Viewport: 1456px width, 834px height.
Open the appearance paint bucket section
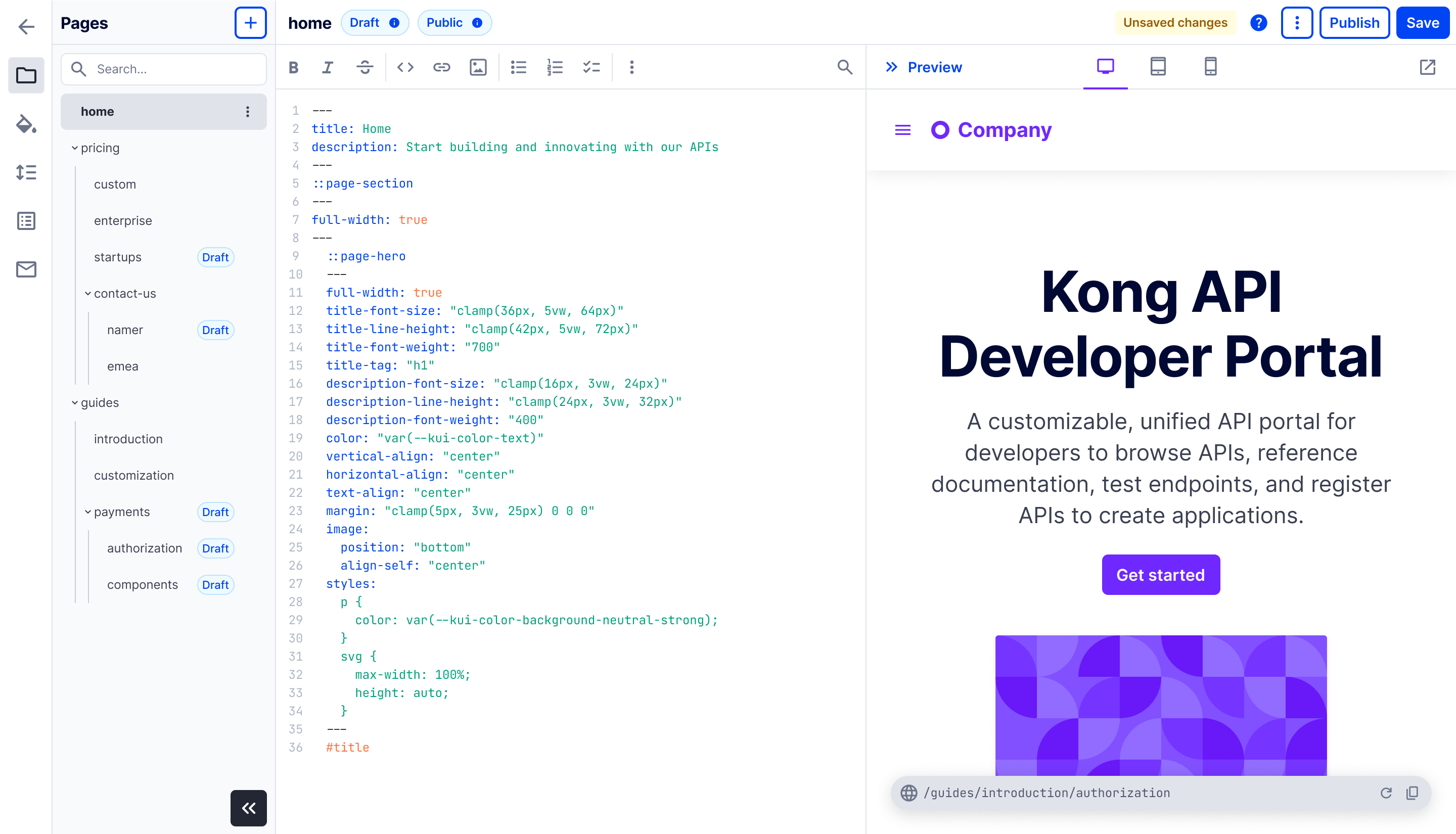26,124
